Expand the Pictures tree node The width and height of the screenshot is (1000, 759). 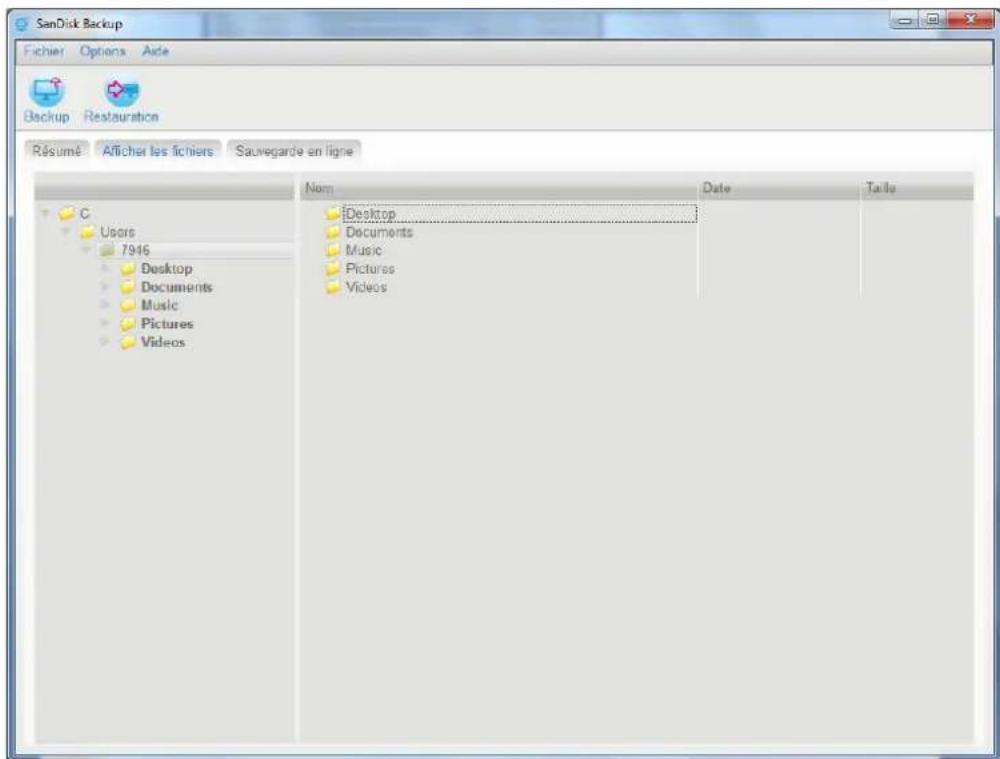coord(105,323)
